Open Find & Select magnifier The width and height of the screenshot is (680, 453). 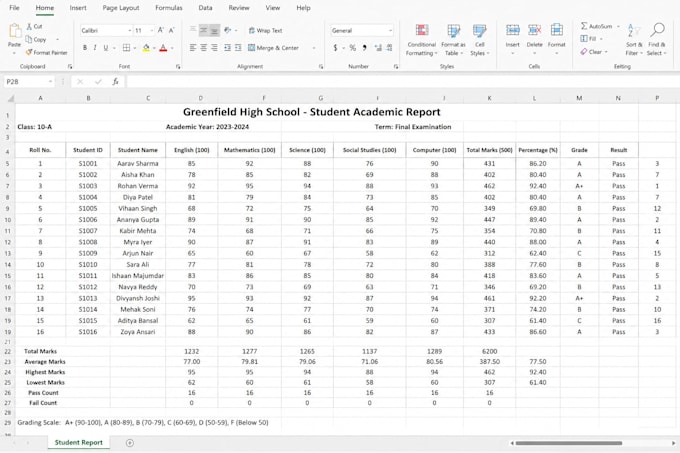657,39
